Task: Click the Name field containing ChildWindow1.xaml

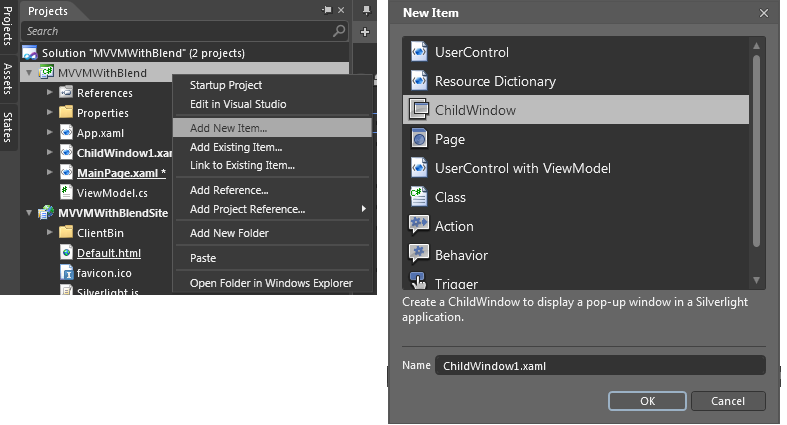Action: [x=600, y=365]
